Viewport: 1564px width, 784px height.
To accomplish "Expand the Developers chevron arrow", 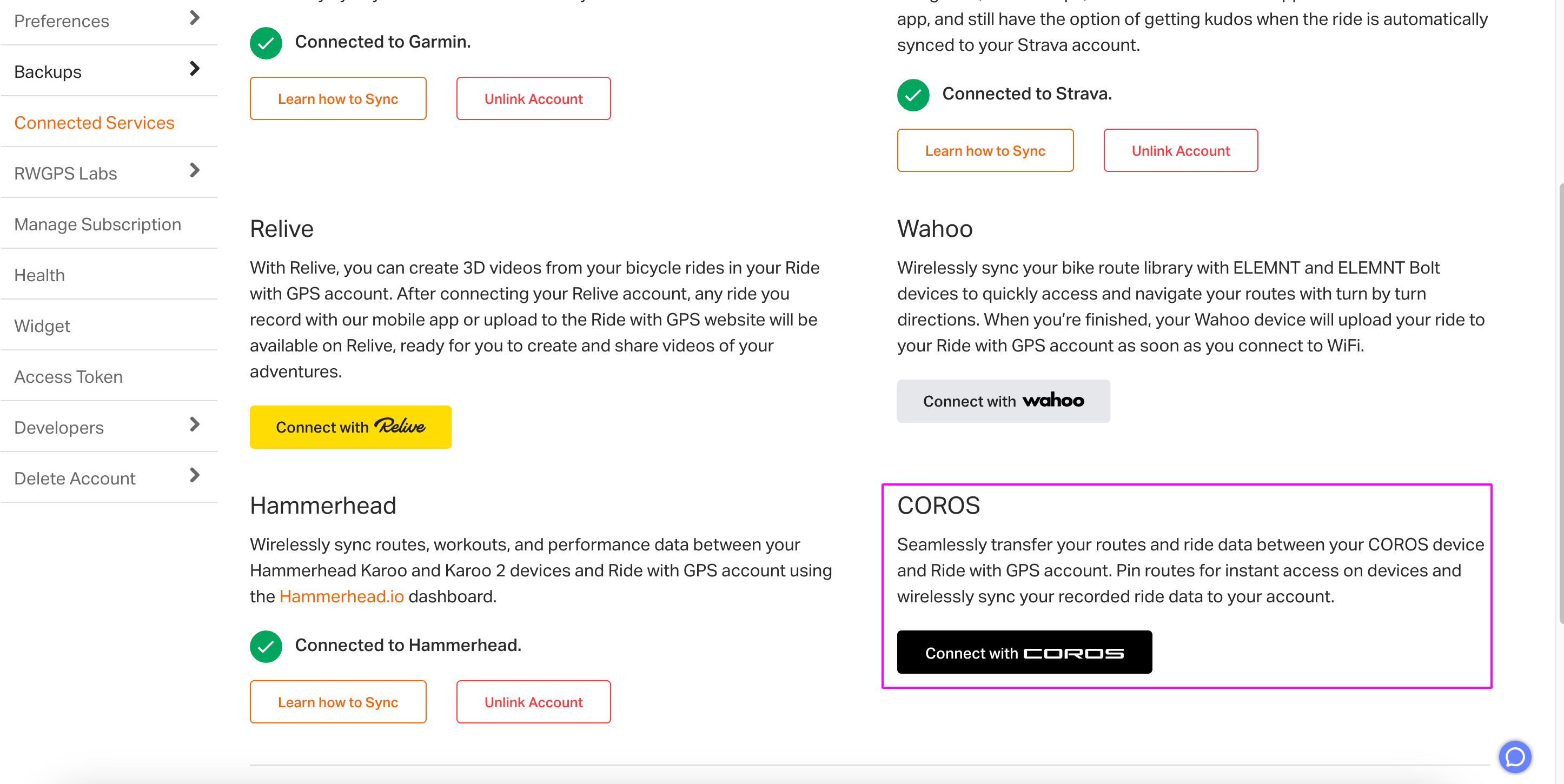I will pos(194,424).
